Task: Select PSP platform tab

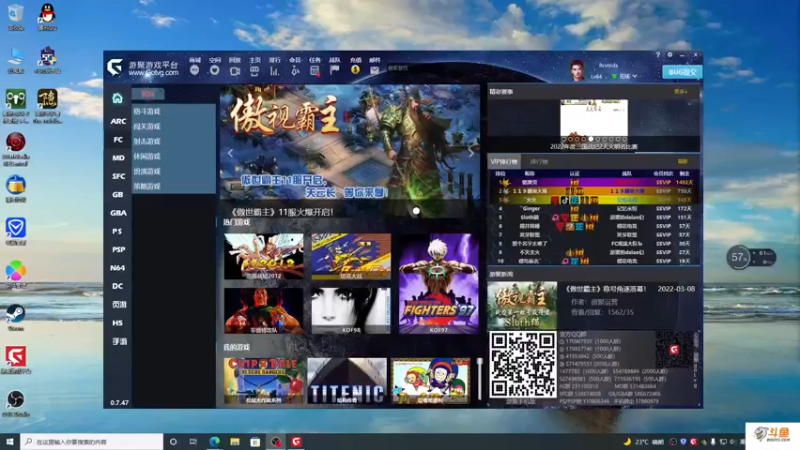Action: click(x=118, y=249)
